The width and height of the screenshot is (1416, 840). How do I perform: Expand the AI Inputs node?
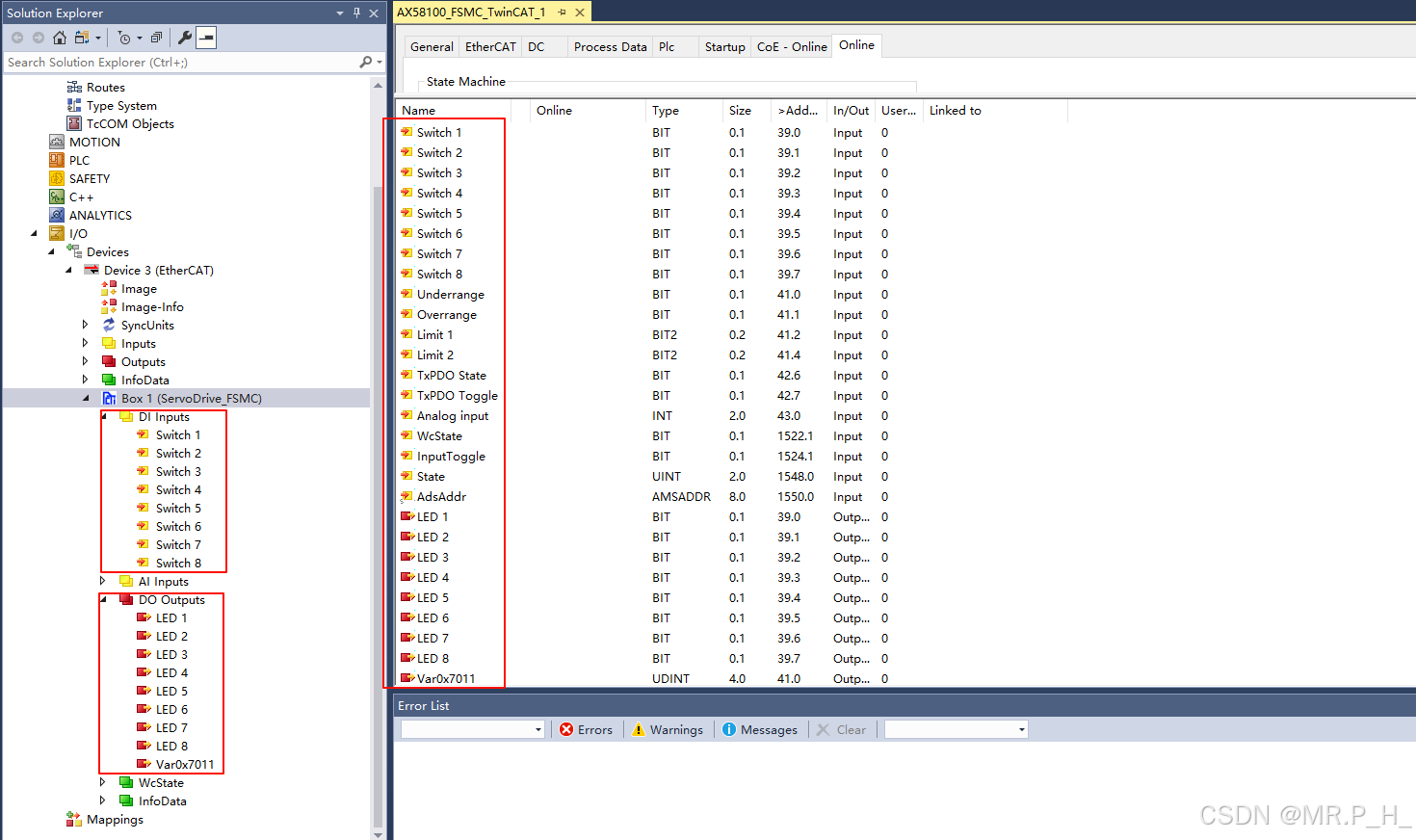[103, 581]
